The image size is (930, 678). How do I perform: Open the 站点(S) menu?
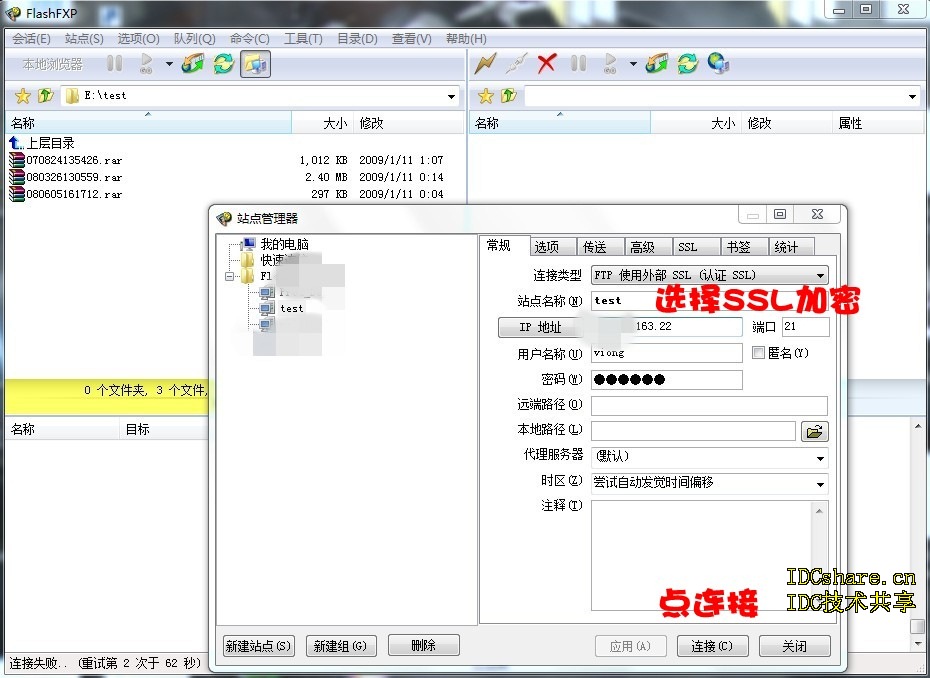pyautogui.click(x=84, y=39)
